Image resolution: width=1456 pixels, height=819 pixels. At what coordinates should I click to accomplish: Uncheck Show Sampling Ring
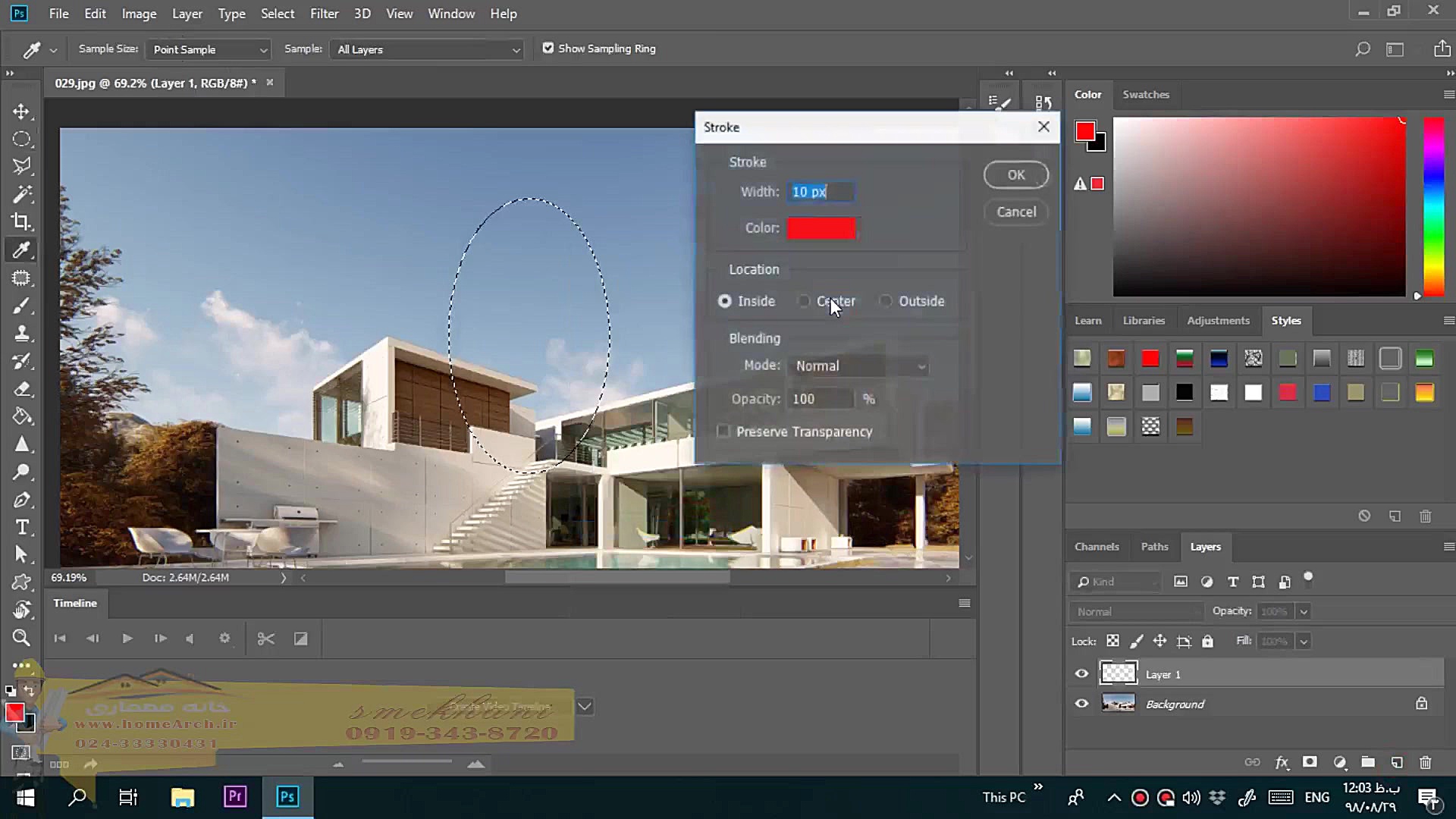point(548,49)
